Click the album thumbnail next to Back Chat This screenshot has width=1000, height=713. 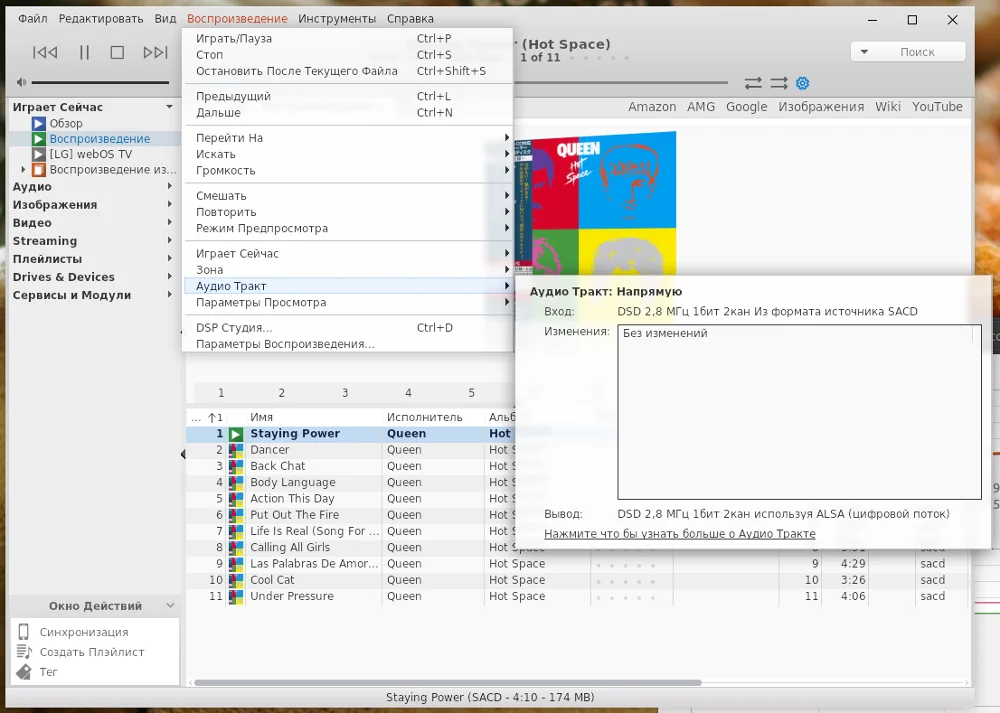[x=236, y=466]
